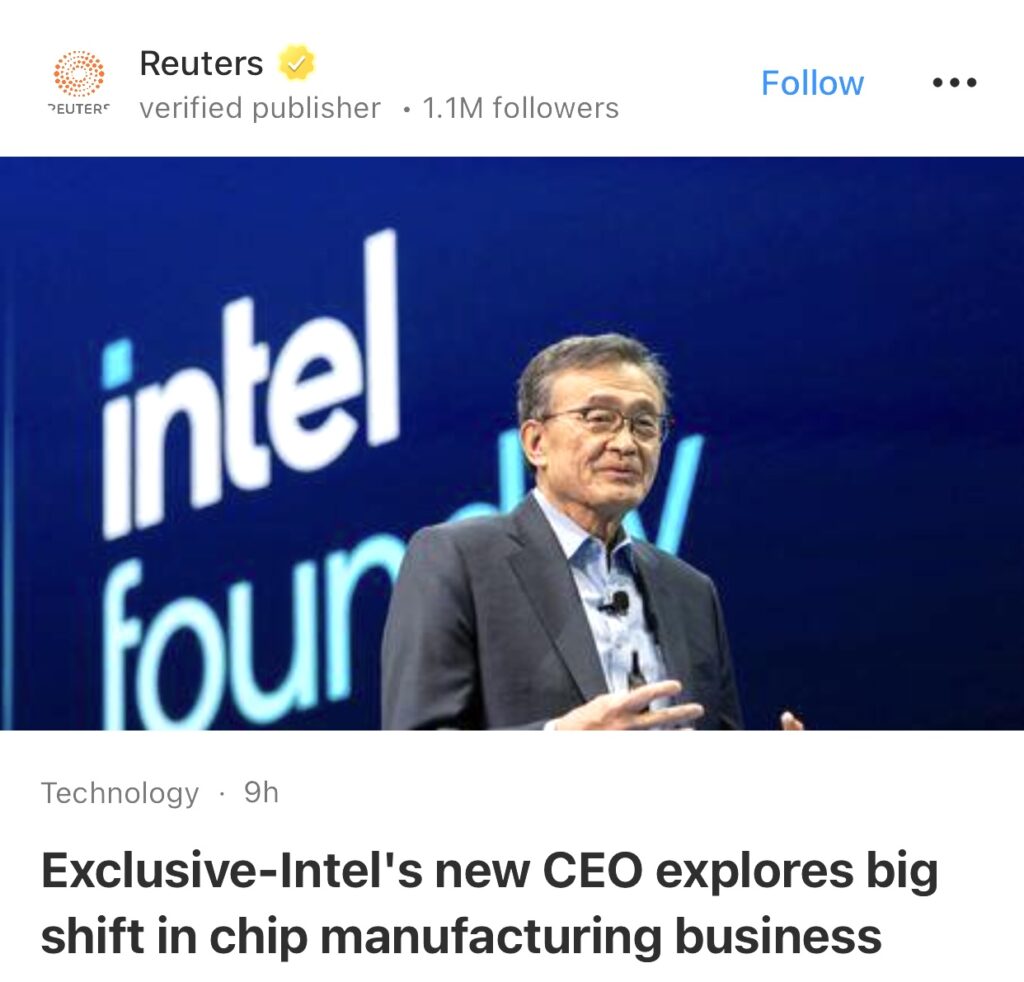Viewport: 1024px width, 982px height.
Task: View the 1.1M followers count
Action: click(520, 108)
